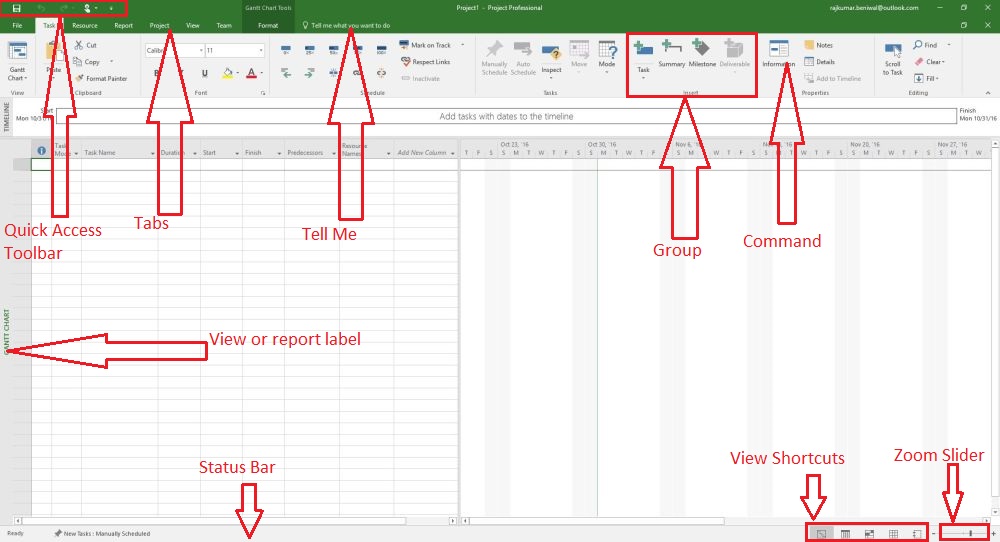Activate Format Painter
Image resolution: width=1000 pixels, height=542 pixels.
[101, 78]
